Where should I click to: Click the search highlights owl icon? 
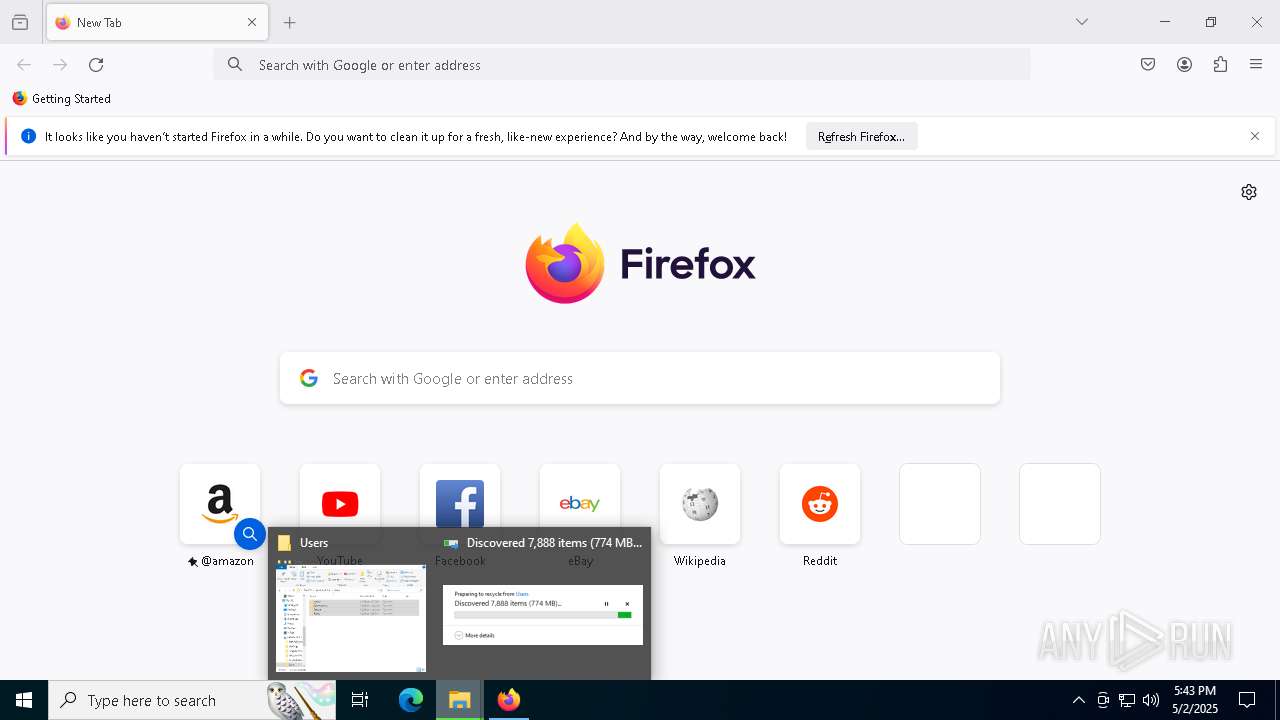click(301, 700)
